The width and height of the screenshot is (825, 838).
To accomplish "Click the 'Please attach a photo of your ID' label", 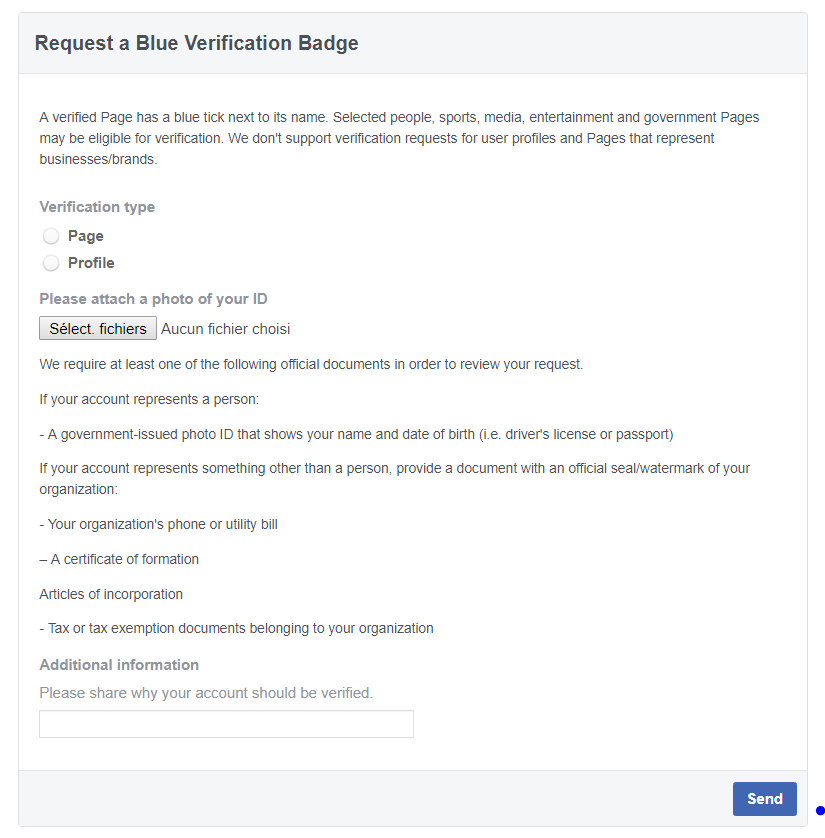I will [153, 299].
